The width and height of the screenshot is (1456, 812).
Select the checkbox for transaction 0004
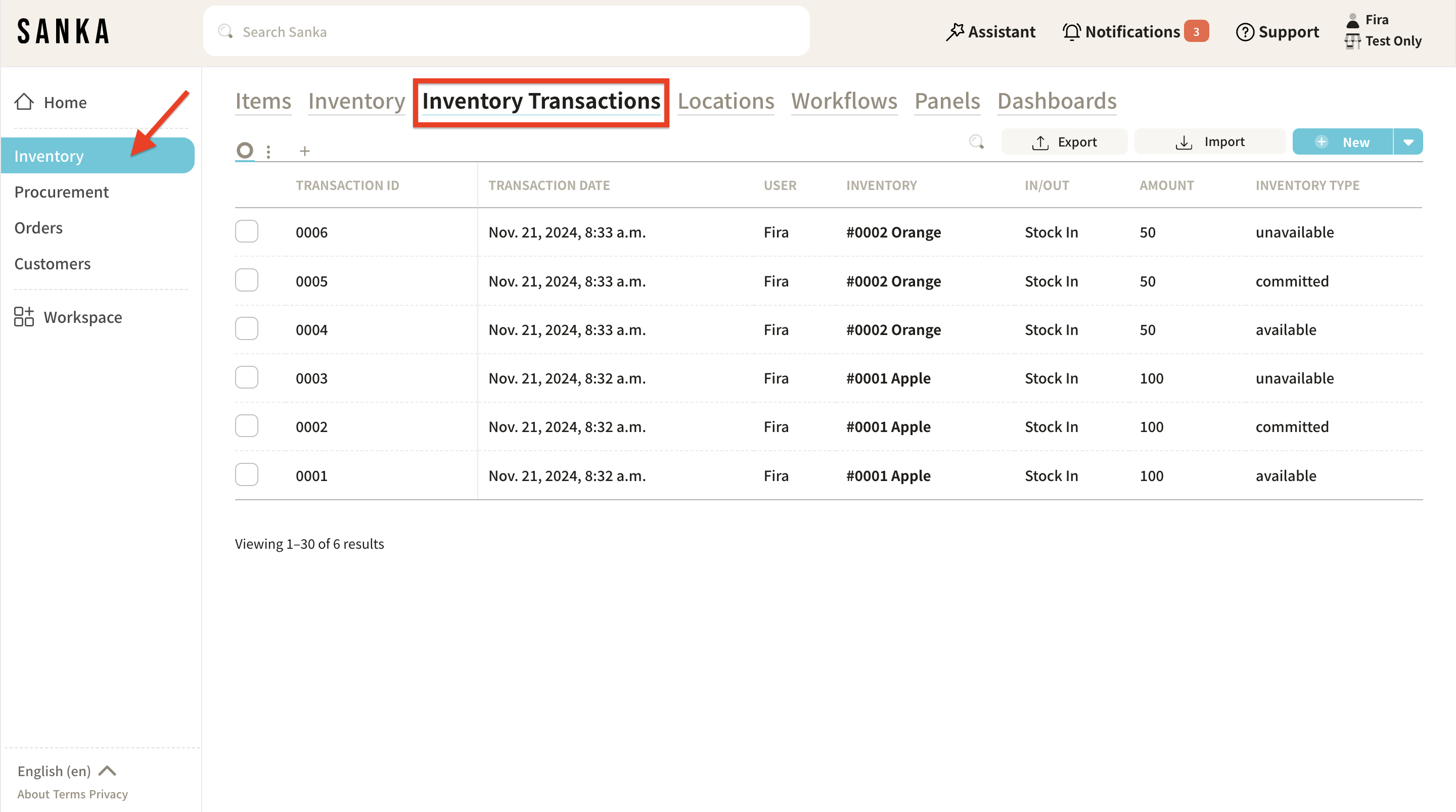pos(246,329)
